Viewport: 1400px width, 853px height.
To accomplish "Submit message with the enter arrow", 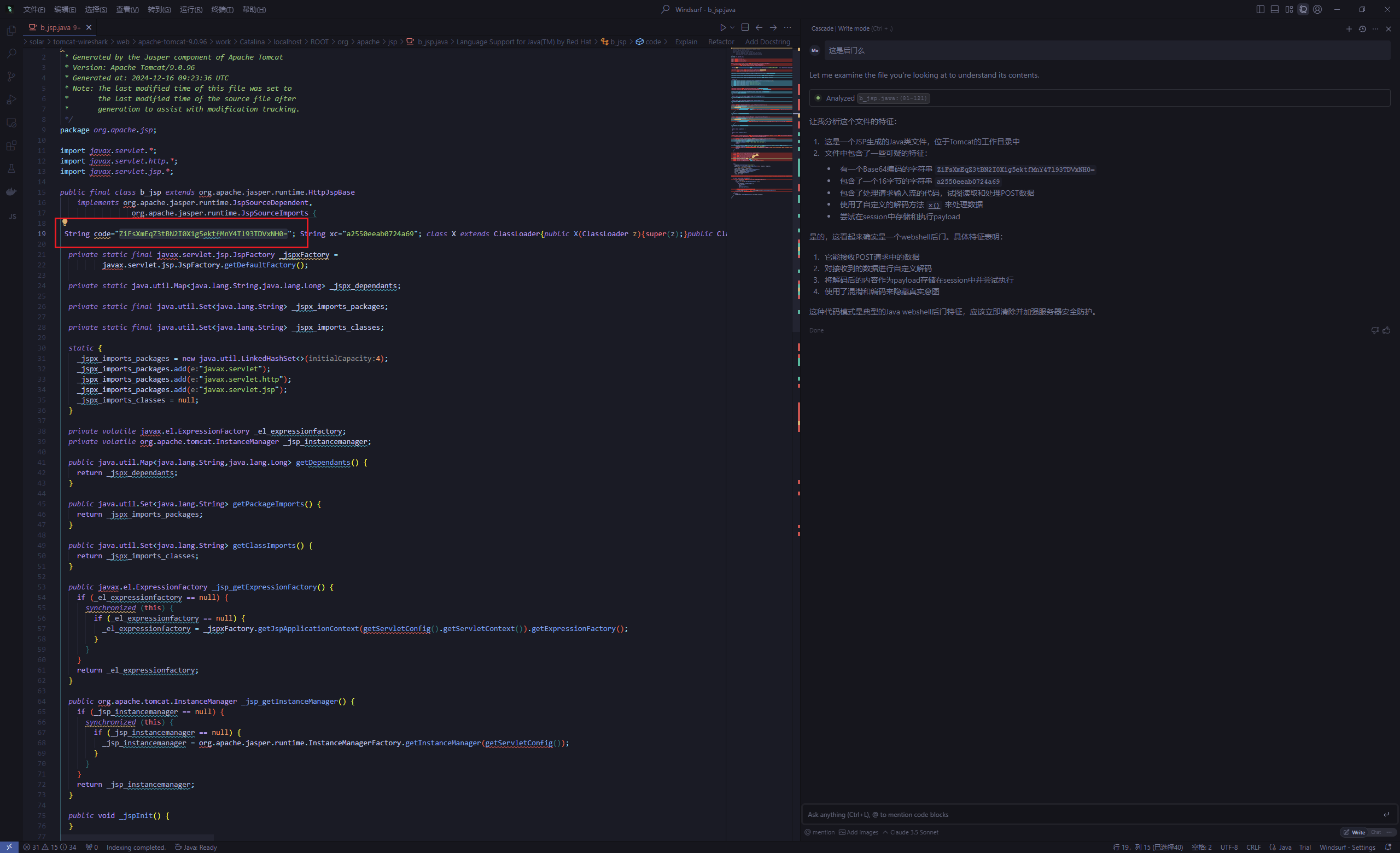I will [x=1386, y=815].
